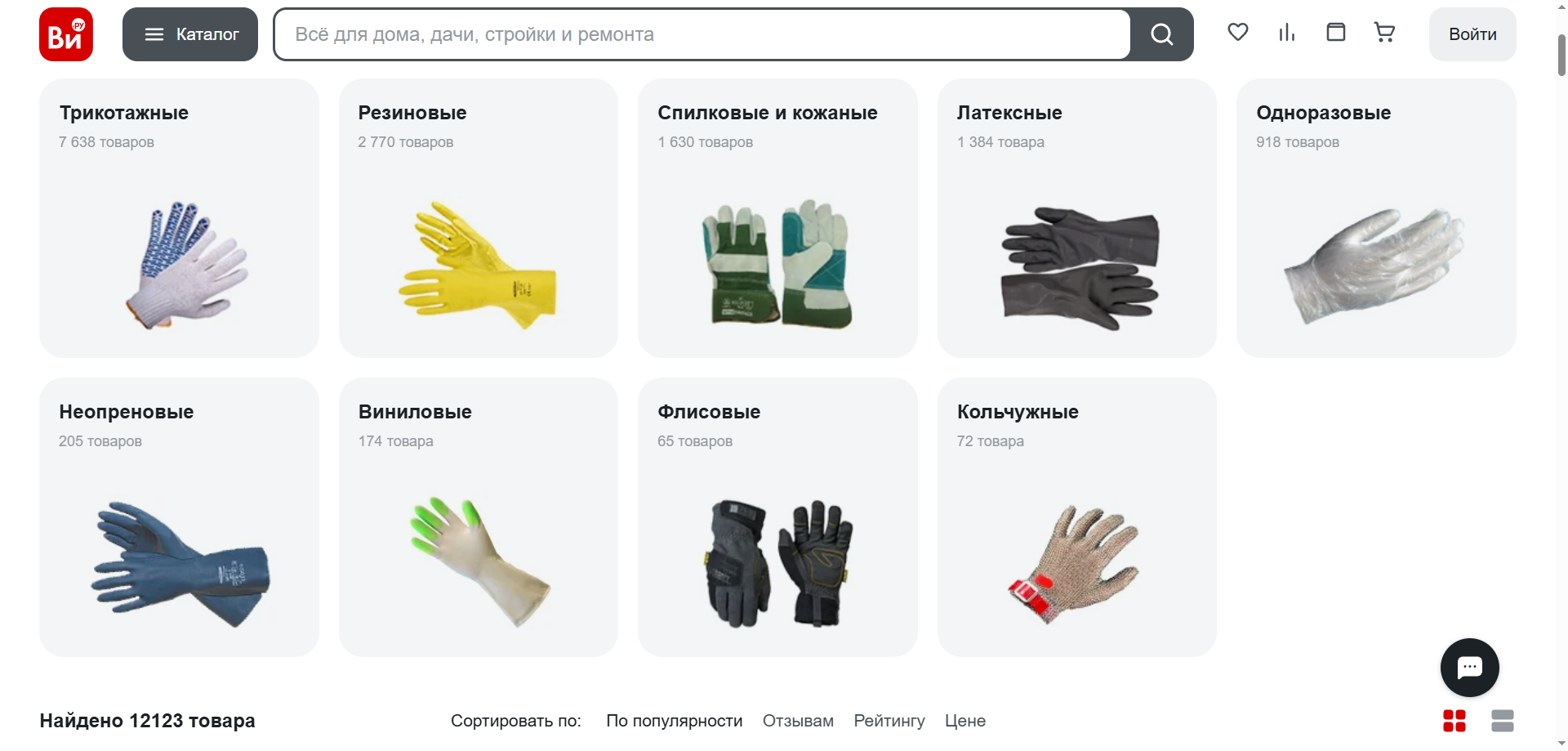The width and height of the screenshot is (1568, 751).
Task: Open the shopping cart icon
Action: pos(1385,33)
